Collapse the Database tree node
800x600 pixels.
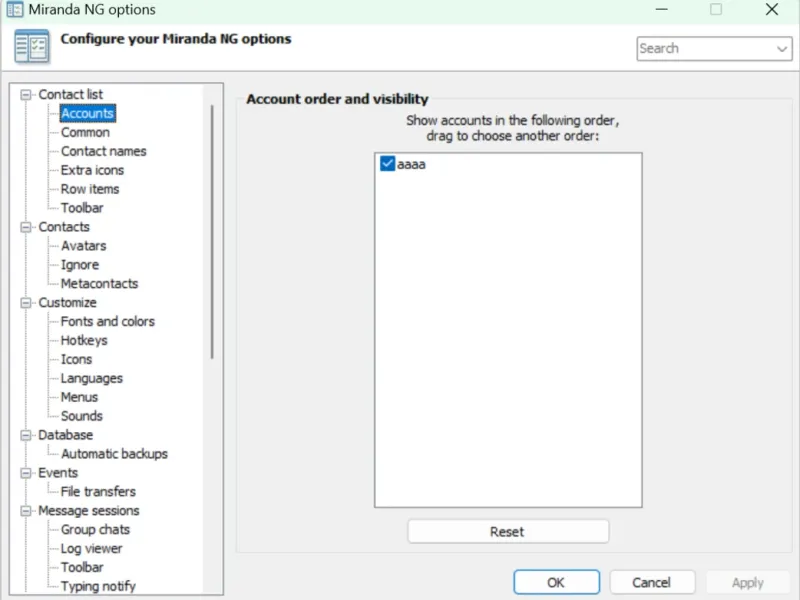coord(26,435)
